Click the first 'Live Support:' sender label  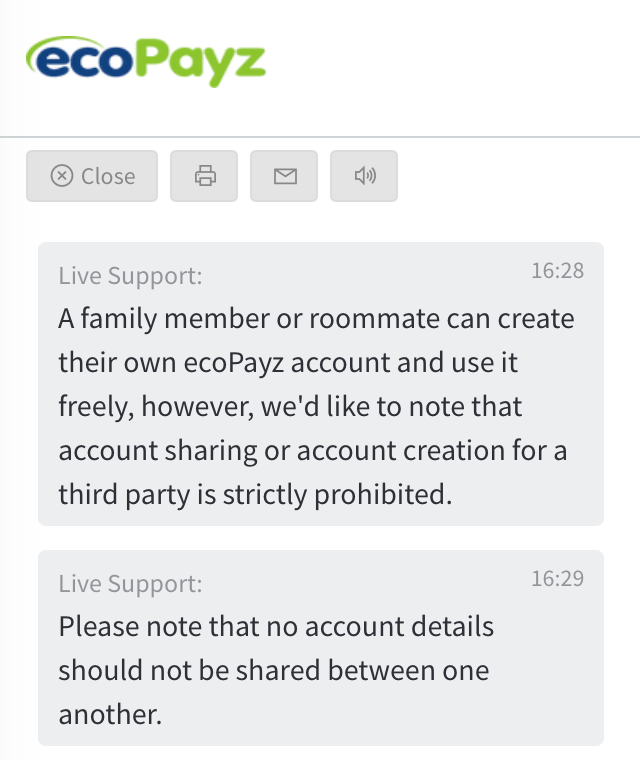130,275
